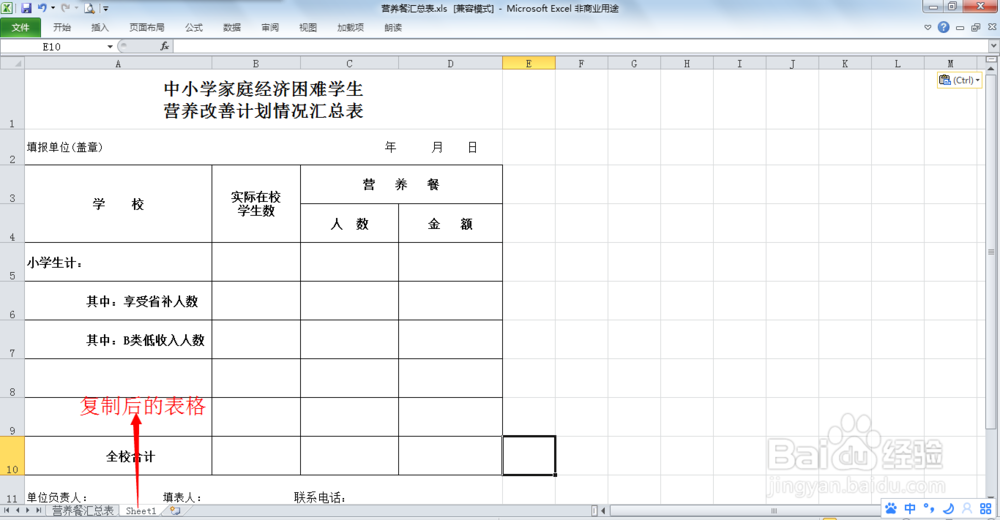
Task: Go to last sheet navigation arrow
Action: pyautogui.click(x=38, y=510)
